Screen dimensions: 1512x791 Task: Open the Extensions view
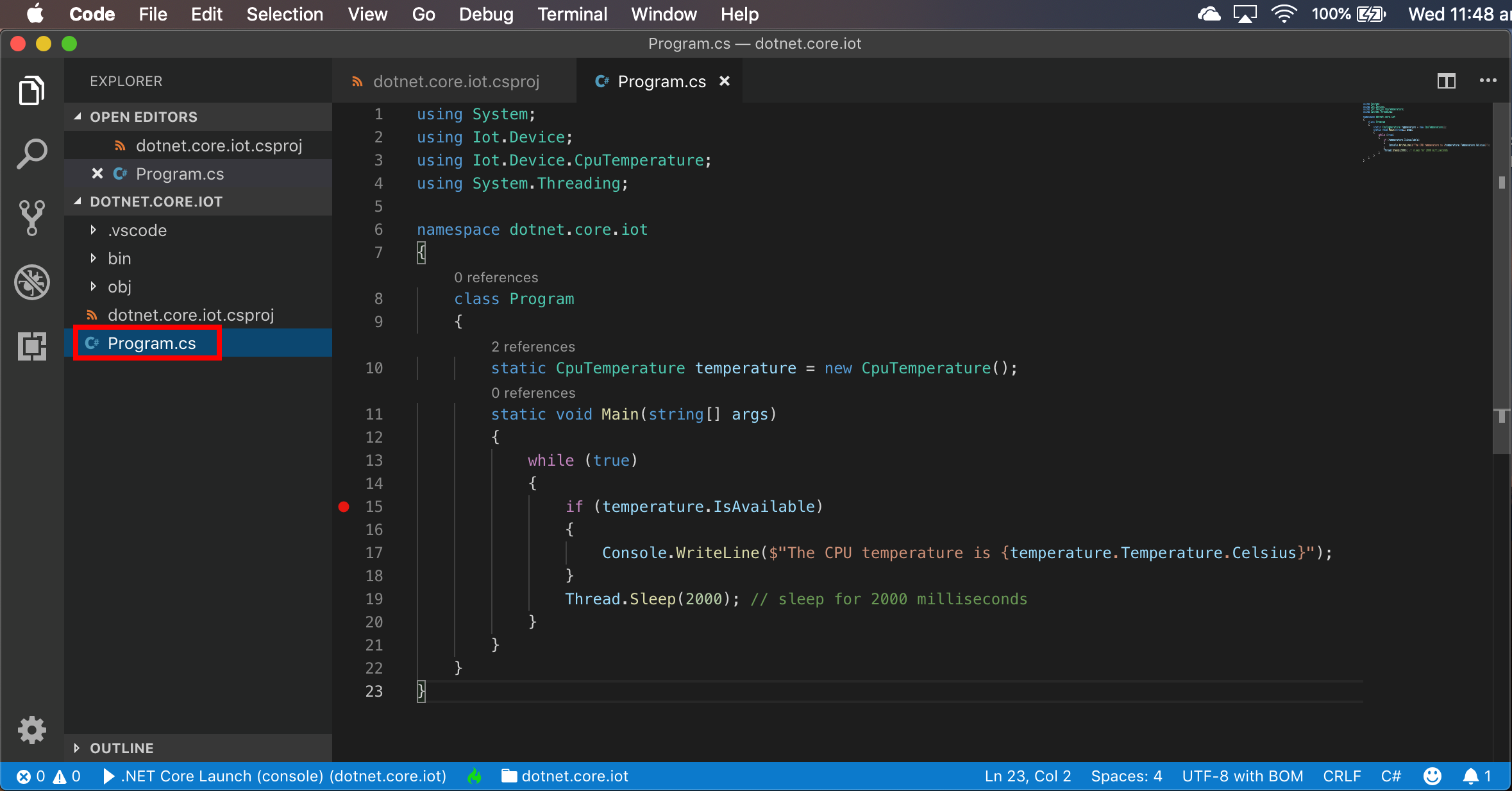click(x=31, y=346)
